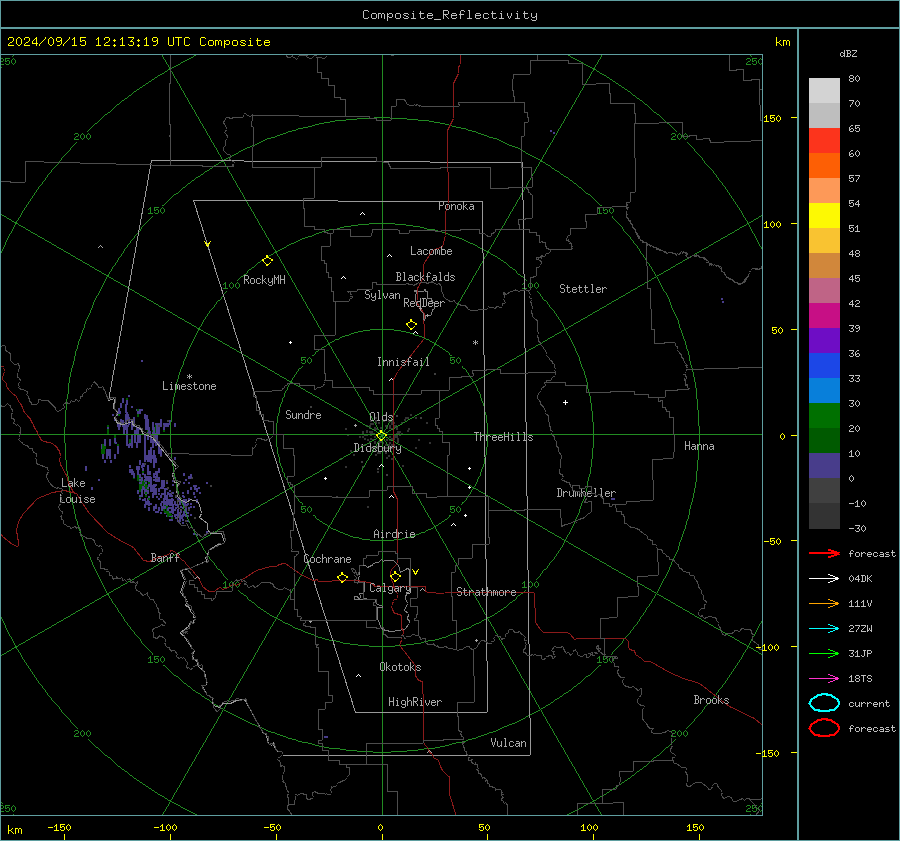The height and width of the screenshot is (841, 900).
Task: Click the Airdrie city label
Action: 394,534
